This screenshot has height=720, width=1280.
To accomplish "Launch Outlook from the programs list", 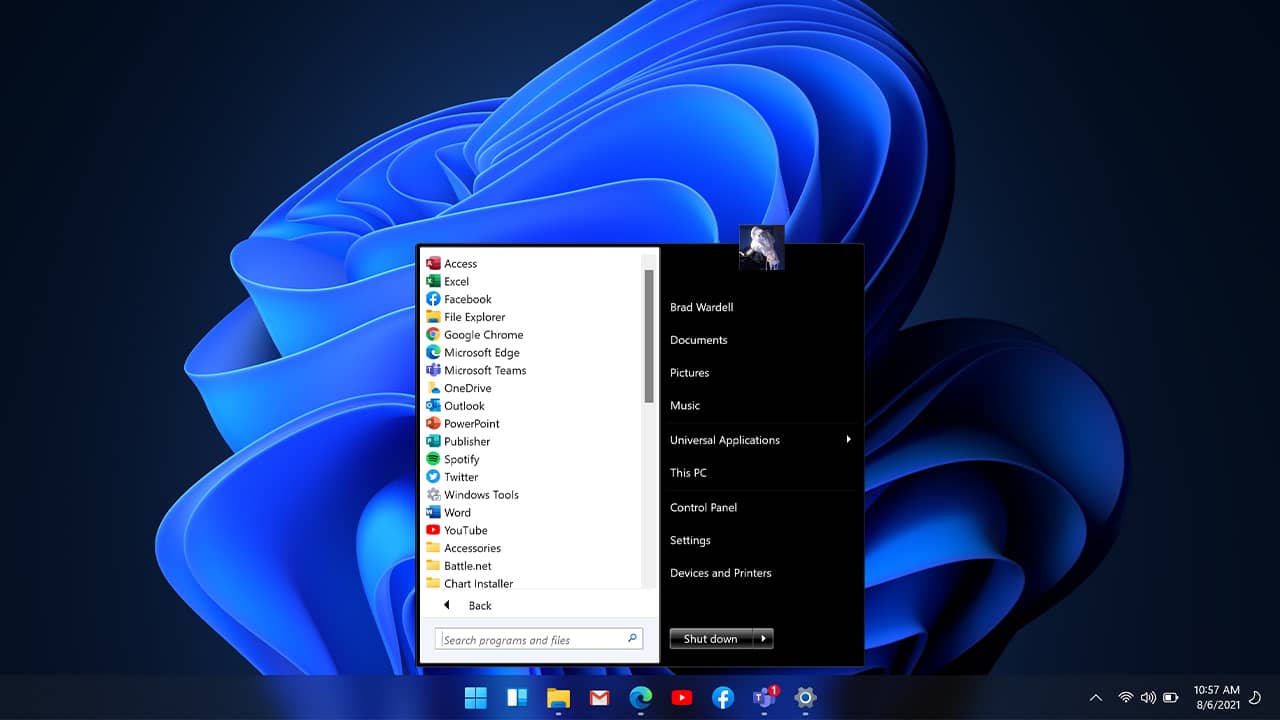I will pos(456,406).
